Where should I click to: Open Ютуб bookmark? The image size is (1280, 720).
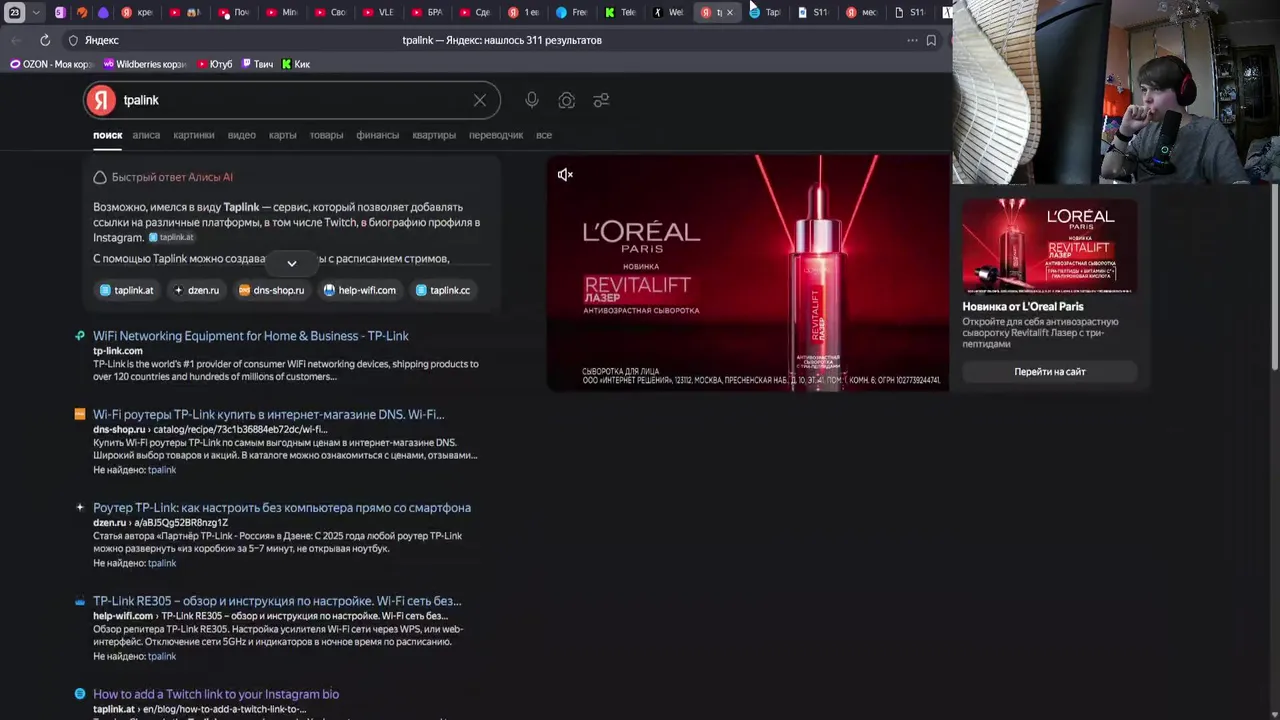coord(214,64)
